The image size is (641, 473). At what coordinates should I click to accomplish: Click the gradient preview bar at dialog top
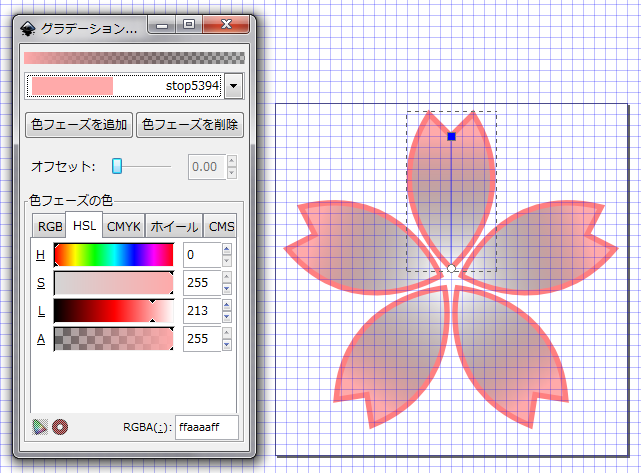(x=133, y=58)
